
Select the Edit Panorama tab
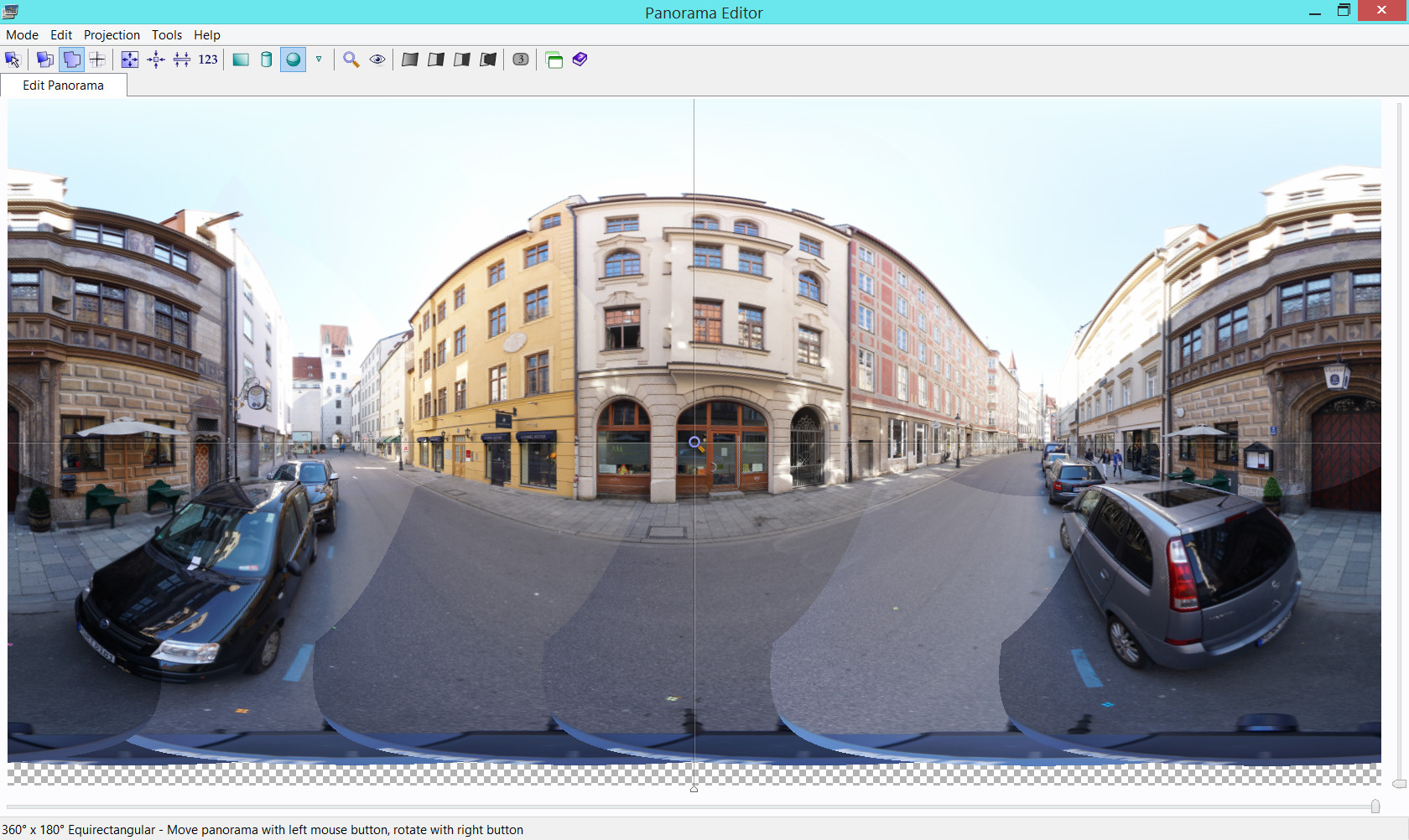point(63,86)
